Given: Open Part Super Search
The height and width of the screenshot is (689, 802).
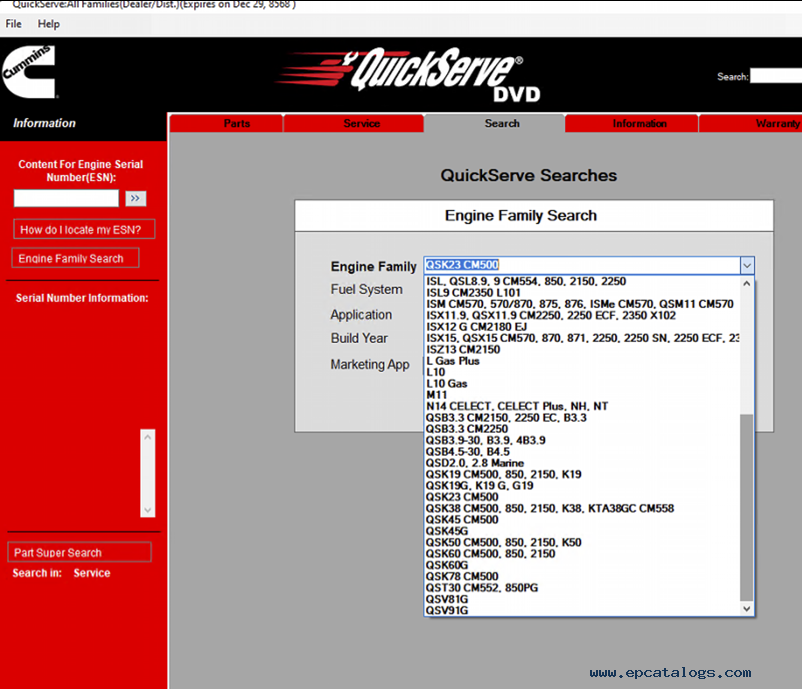Looking at the screenshot, I should (80, 553).
